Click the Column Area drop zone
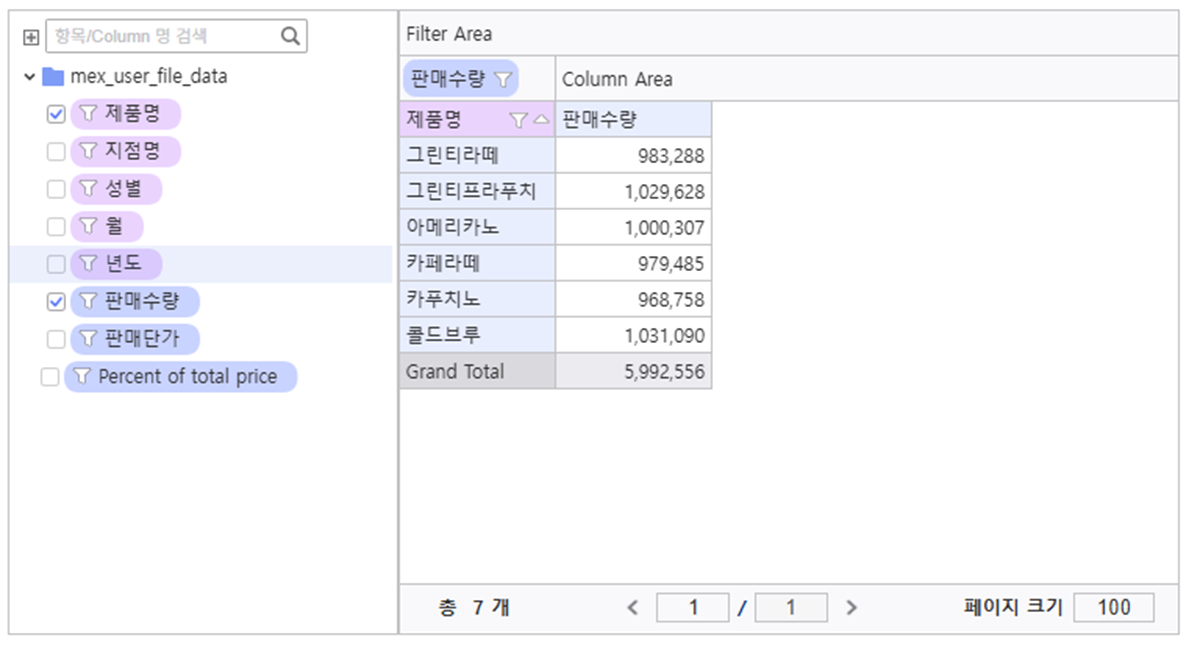This screenshot has width=1200, height=649. (x=867, y=79)
